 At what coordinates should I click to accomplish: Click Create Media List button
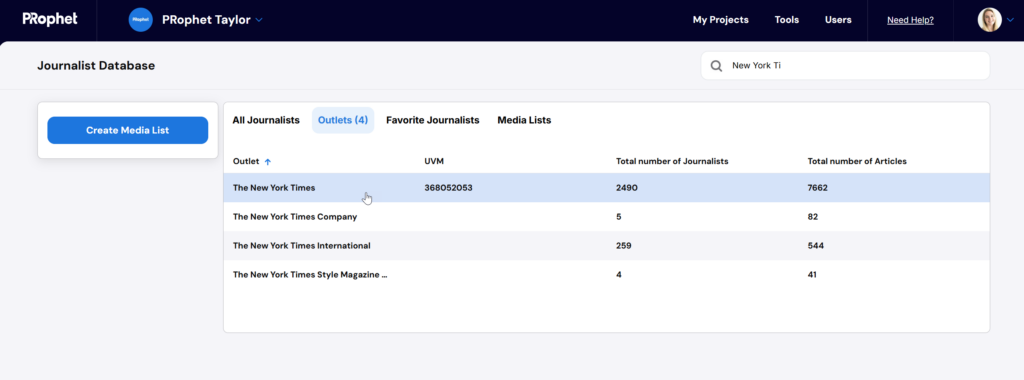tap(127, 131)
